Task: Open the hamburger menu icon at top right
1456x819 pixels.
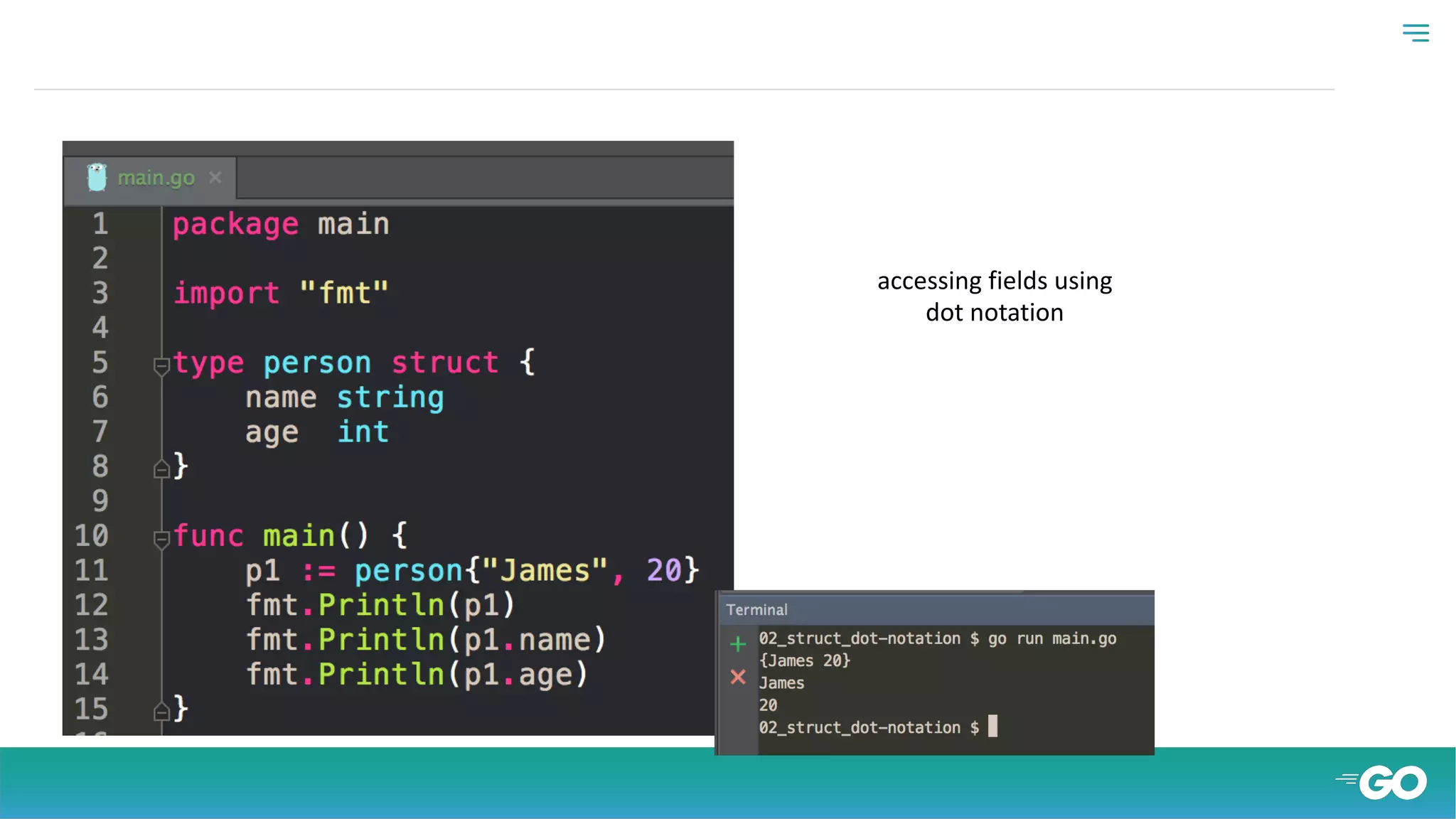Action: coord(1415,33)
